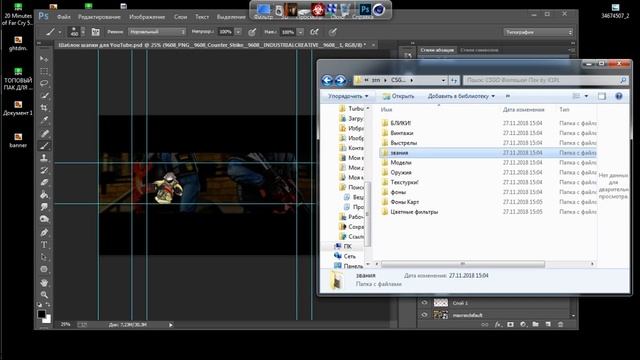The width and height of the screenshot is (640, 360).
Task: Toggle visibility of Слой 1 layer
Action: tap(424, 303)
